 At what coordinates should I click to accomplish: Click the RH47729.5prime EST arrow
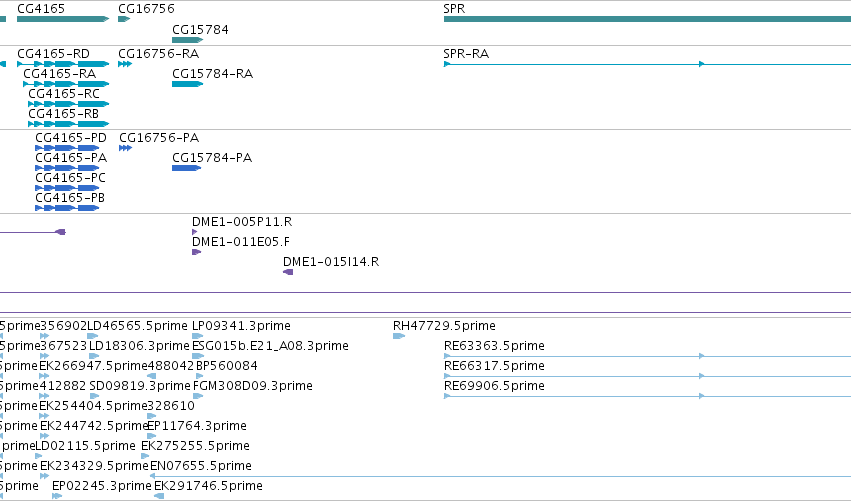click(x=399, y=336)
